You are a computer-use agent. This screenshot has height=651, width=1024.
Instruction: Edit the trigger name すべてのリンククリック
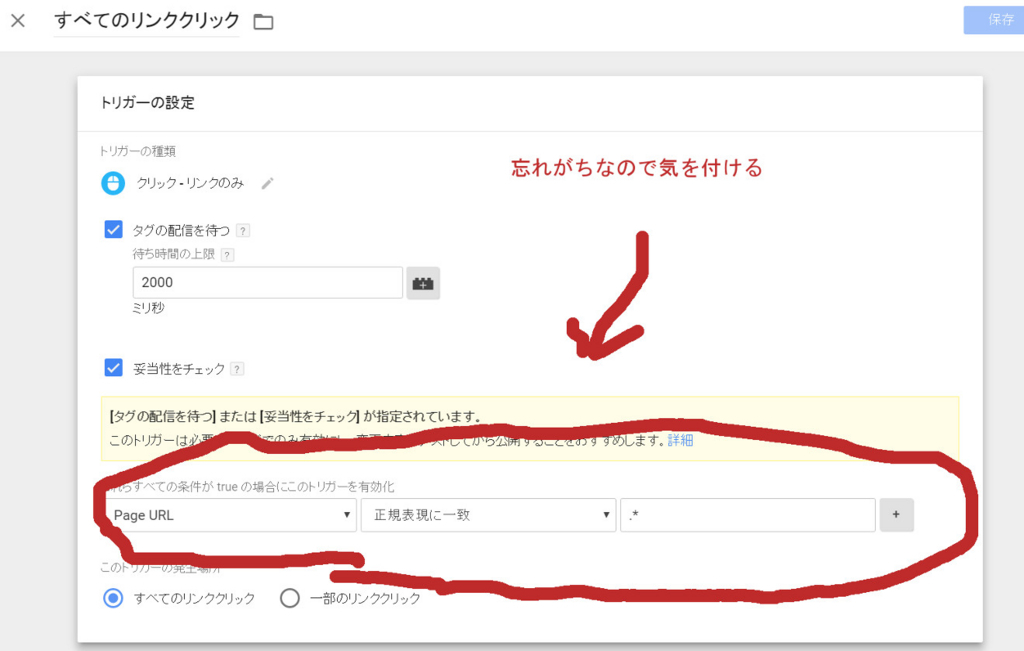point(145,19)
